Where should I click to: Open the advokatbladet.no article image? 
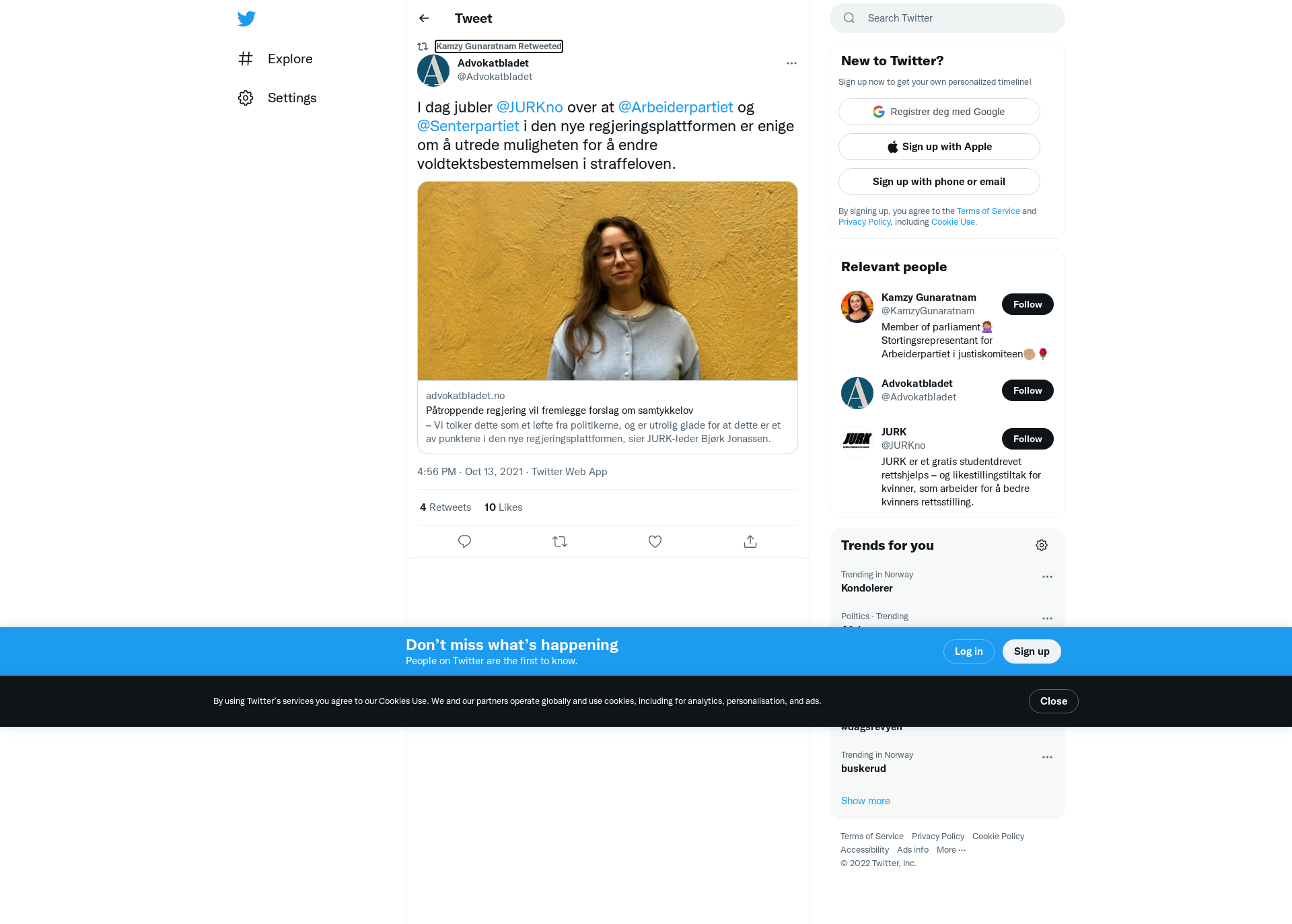pos(608,281)
